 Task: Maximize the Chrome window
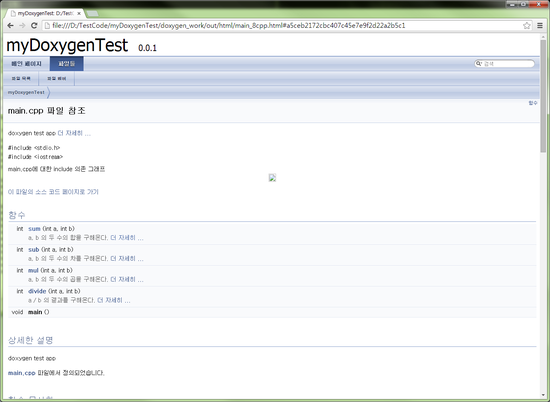point(523,4)
